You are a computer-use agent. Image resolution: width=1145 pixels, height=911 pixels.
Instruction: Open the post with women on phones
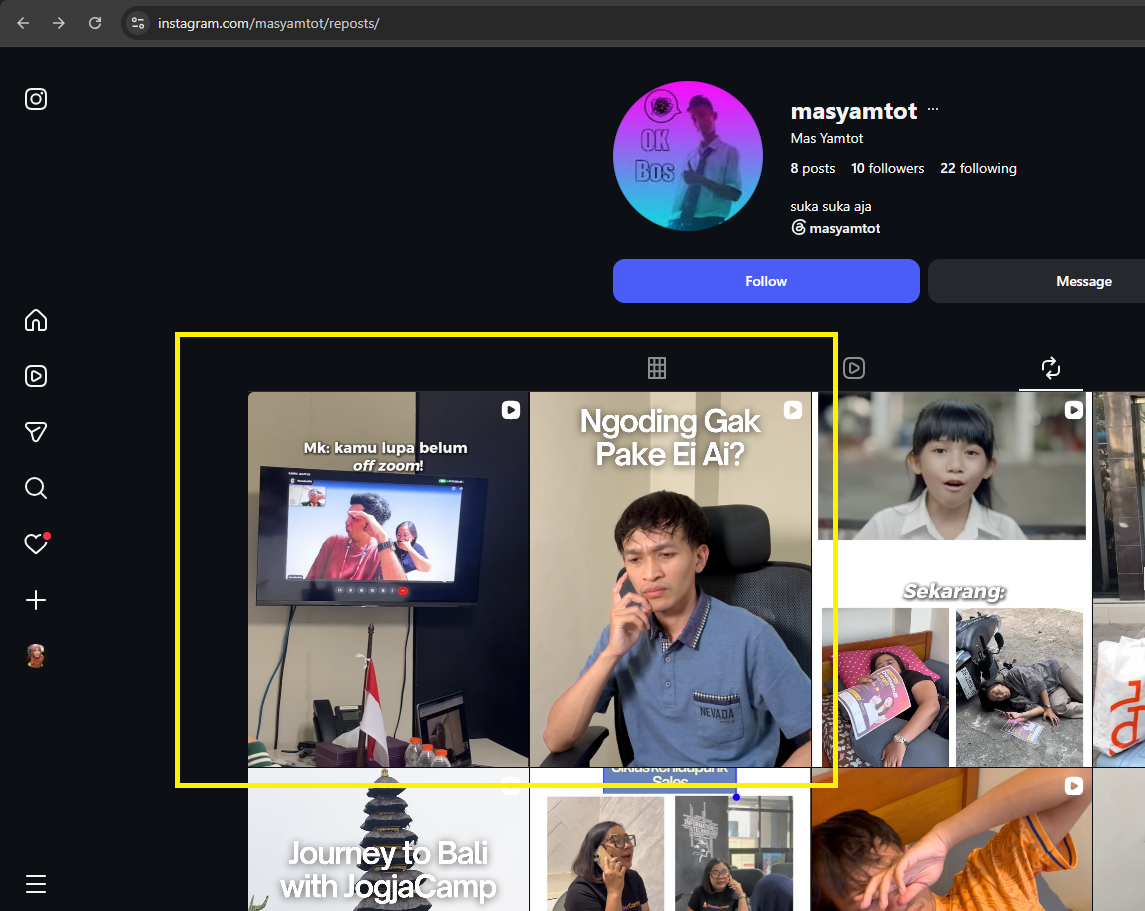[670, 839]
